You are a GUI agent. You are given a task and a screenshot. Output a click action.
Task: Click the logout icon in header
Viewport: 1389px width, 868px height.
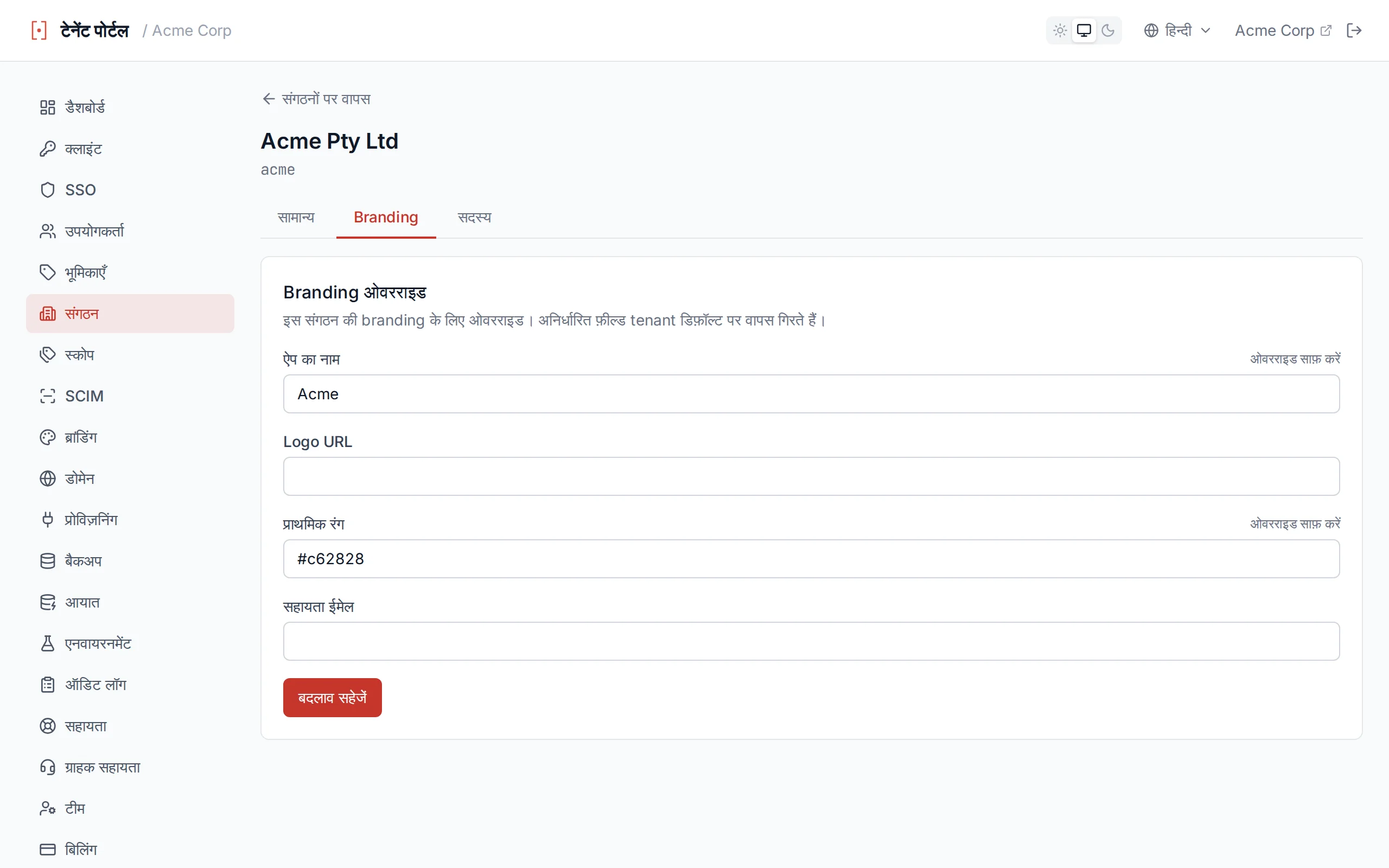pyautogui.click(x=1354, y=30)
